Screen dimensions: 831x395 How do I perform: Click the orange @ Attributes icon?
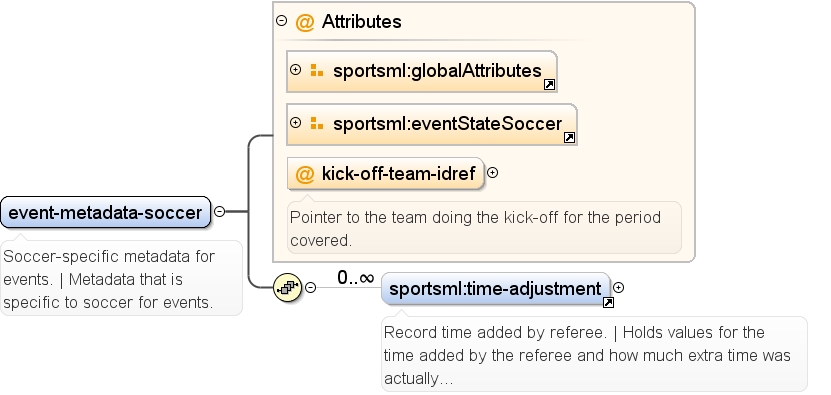click(305, 22)
